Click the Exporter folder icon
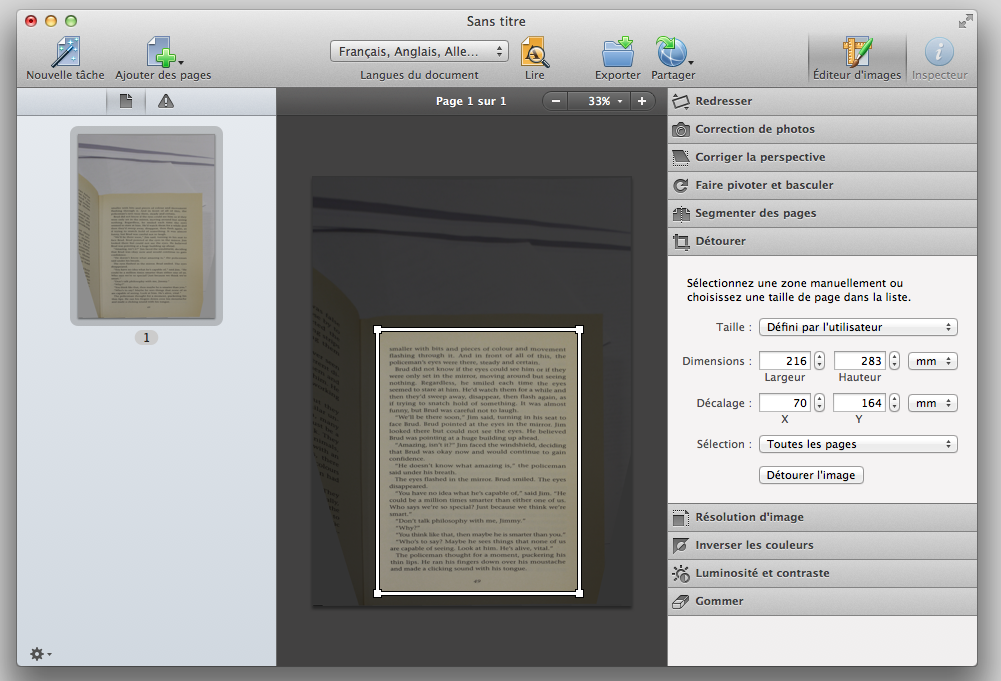Viewport: 1001px width, 681px height. [617, 52]
